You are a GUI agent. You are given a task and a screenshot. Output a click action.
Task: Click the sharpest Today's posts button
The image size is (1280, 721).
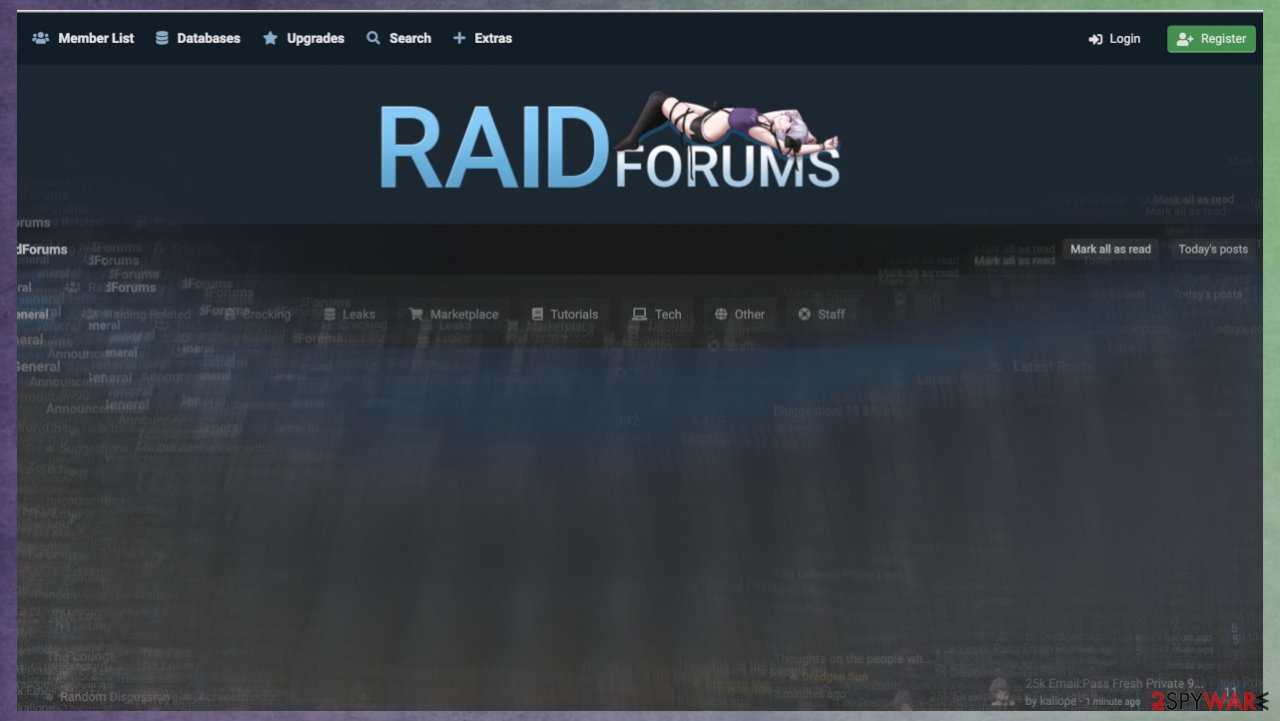(x=1212, y=249)
